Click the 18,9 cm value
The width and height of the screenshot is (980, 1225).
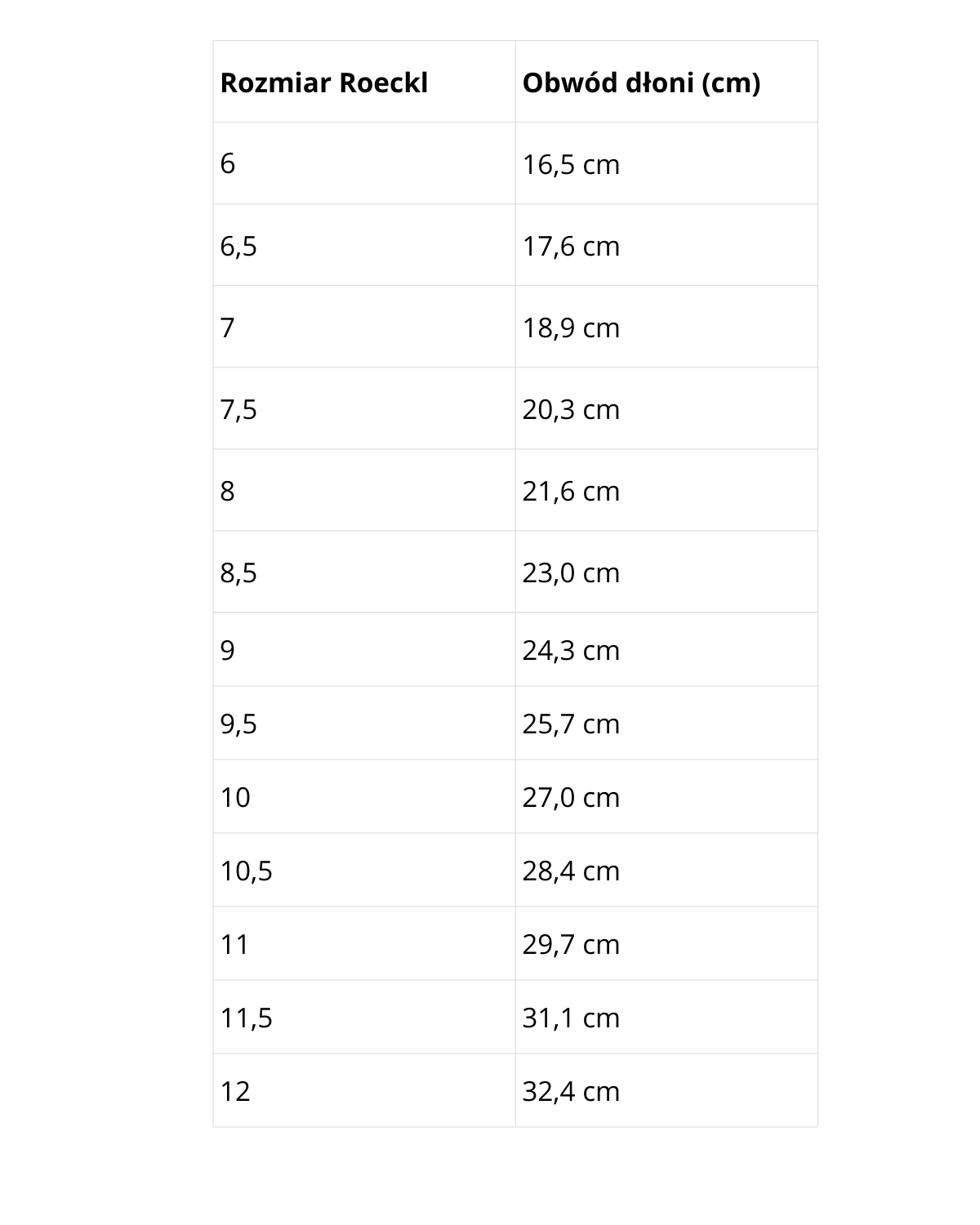[x=571, y=327]
